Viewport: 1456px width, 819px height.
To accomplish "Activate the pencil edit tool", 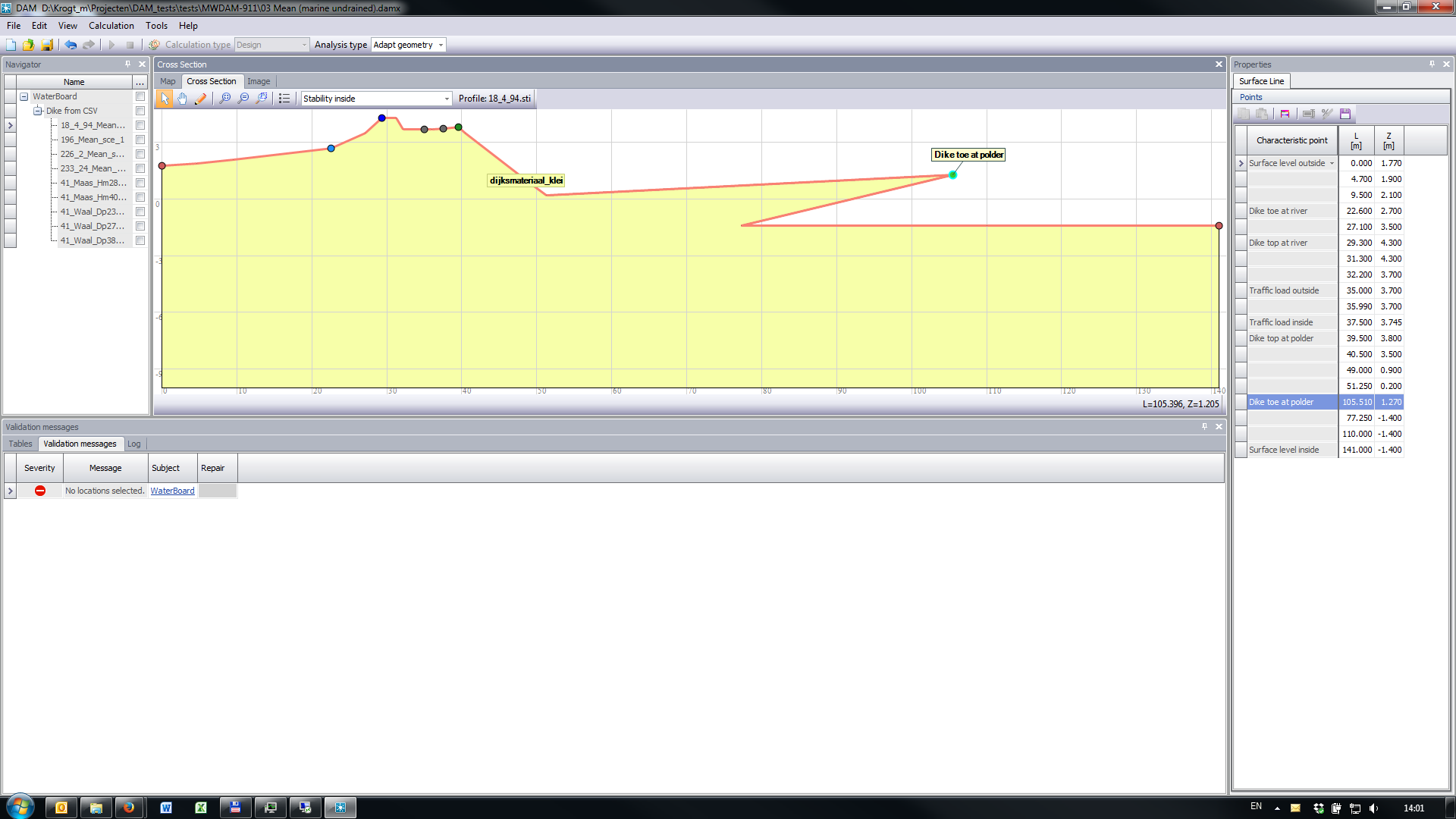I will [x=200, y=99].
